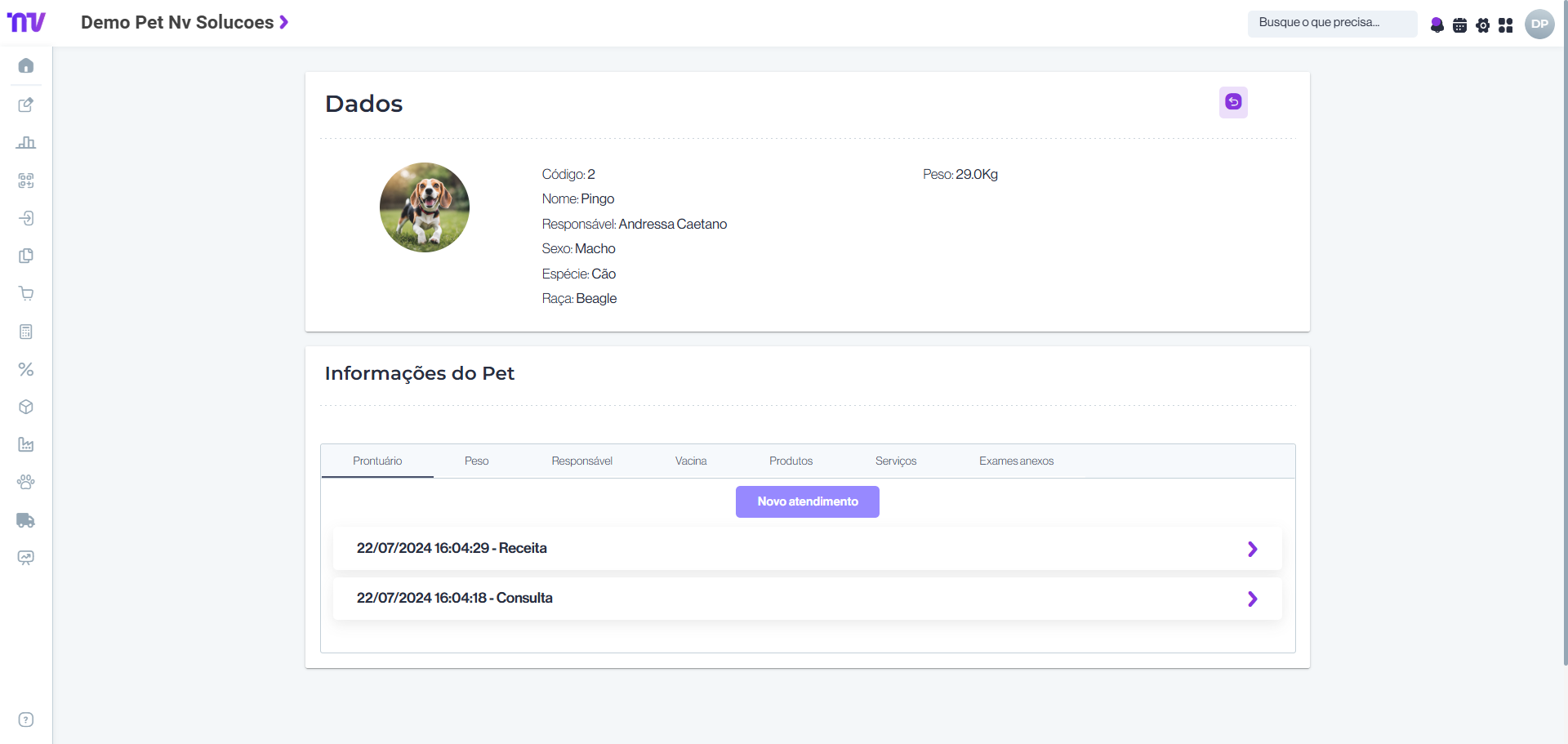
Task: Click the 'Peso: 29.0Kg' value
Action: [960, 174]
